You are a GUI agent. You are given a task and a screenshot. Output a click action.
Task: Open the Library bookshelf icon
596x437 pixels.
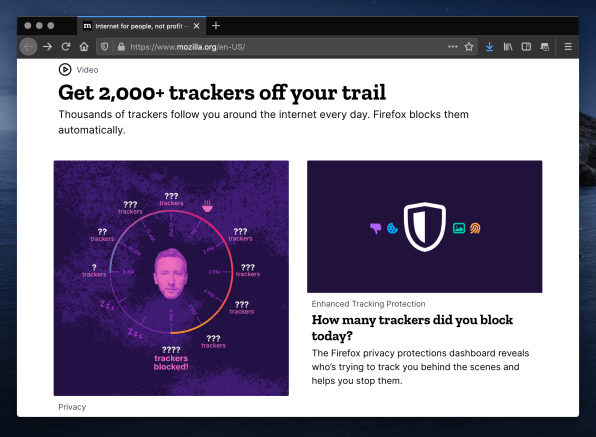pyautogui.click(x=508, y=47)
